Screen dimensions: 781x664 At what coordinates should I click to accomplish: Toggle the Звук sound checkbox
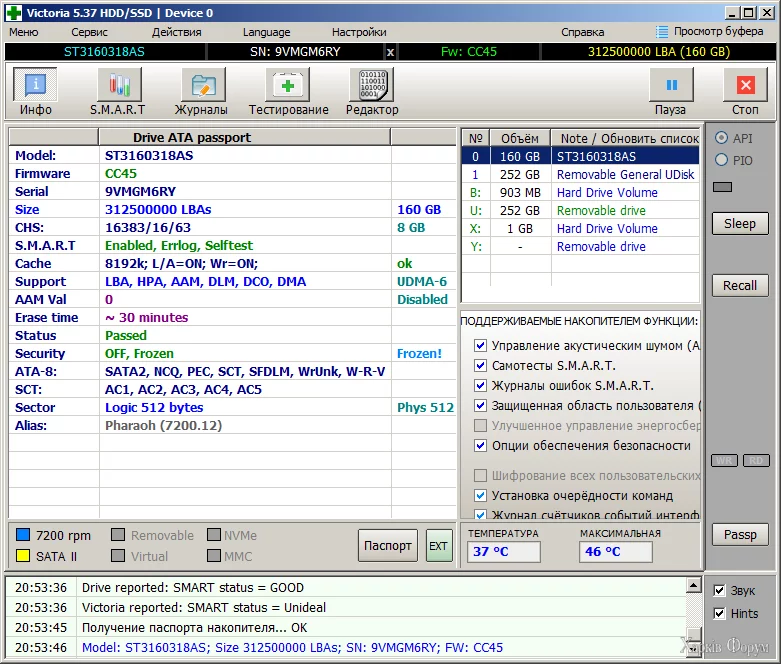(x=719, y=591)
